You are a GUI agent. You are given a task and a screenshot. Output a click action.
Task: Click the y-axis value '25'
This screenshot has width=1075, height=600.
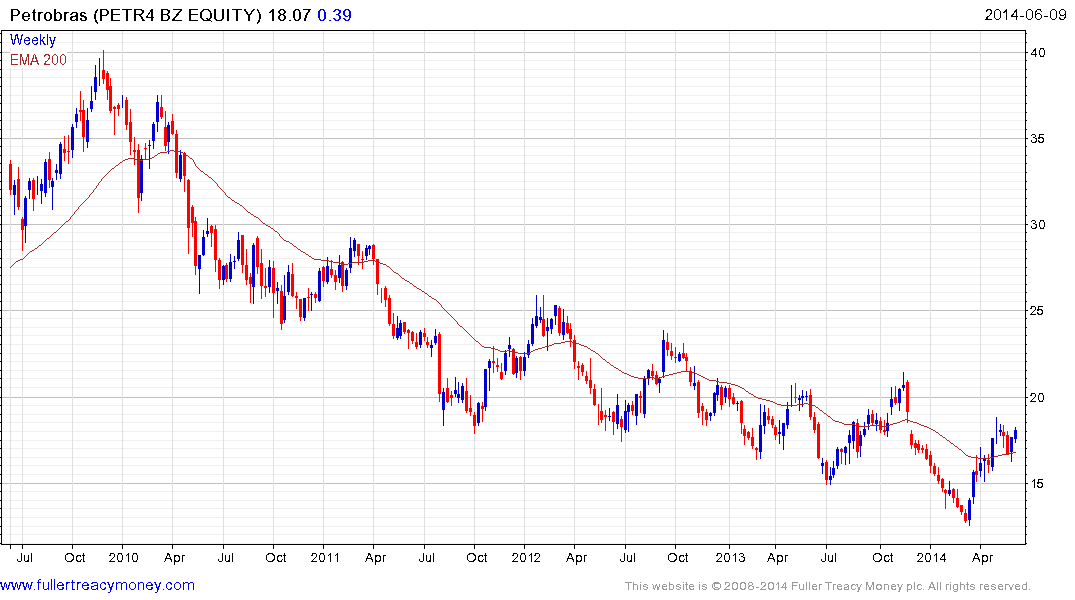pos(1038,311)
